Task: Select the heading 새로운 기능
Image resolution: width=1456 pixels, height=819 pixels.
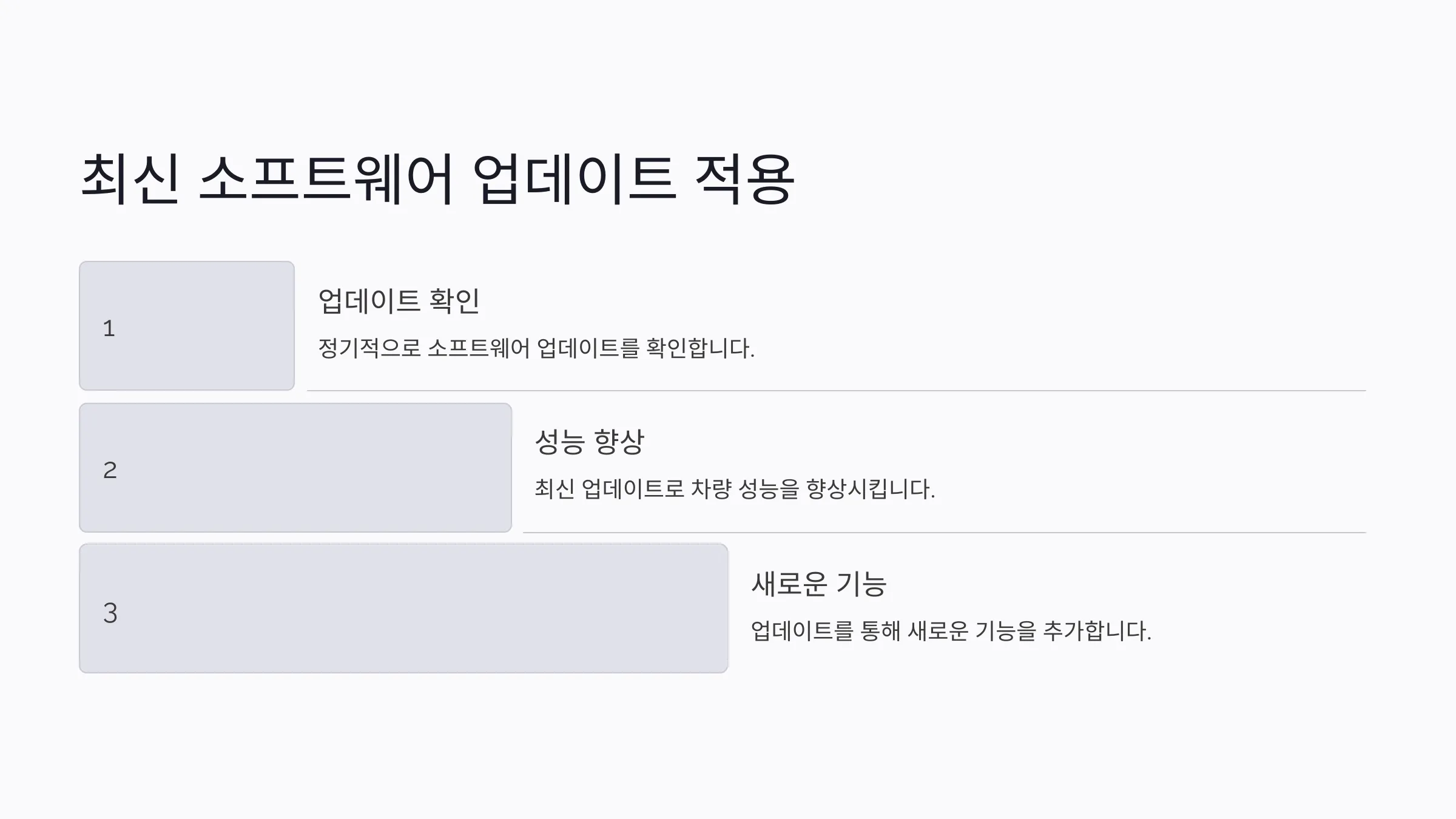Action: pos(819,584)
